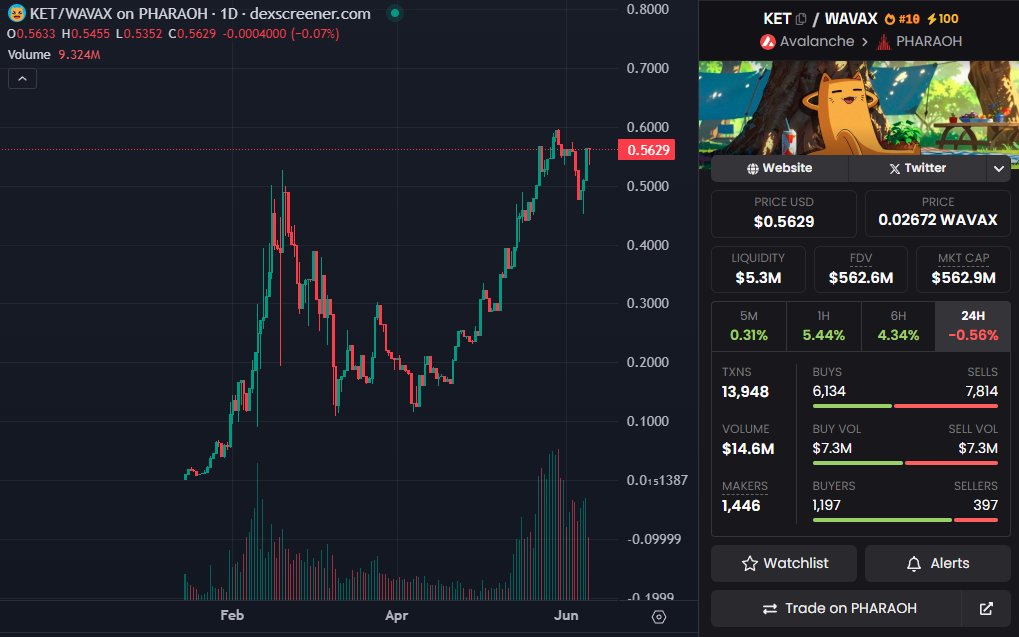Click the Apr label on time axis
The height and width of the screenshot is (637, 1019).
pos(396,615)
